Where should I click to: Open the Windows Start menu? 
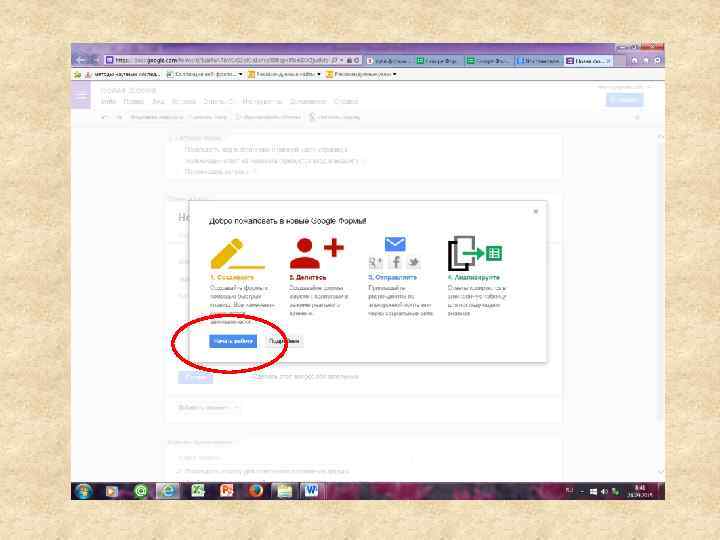click(83, 491)
